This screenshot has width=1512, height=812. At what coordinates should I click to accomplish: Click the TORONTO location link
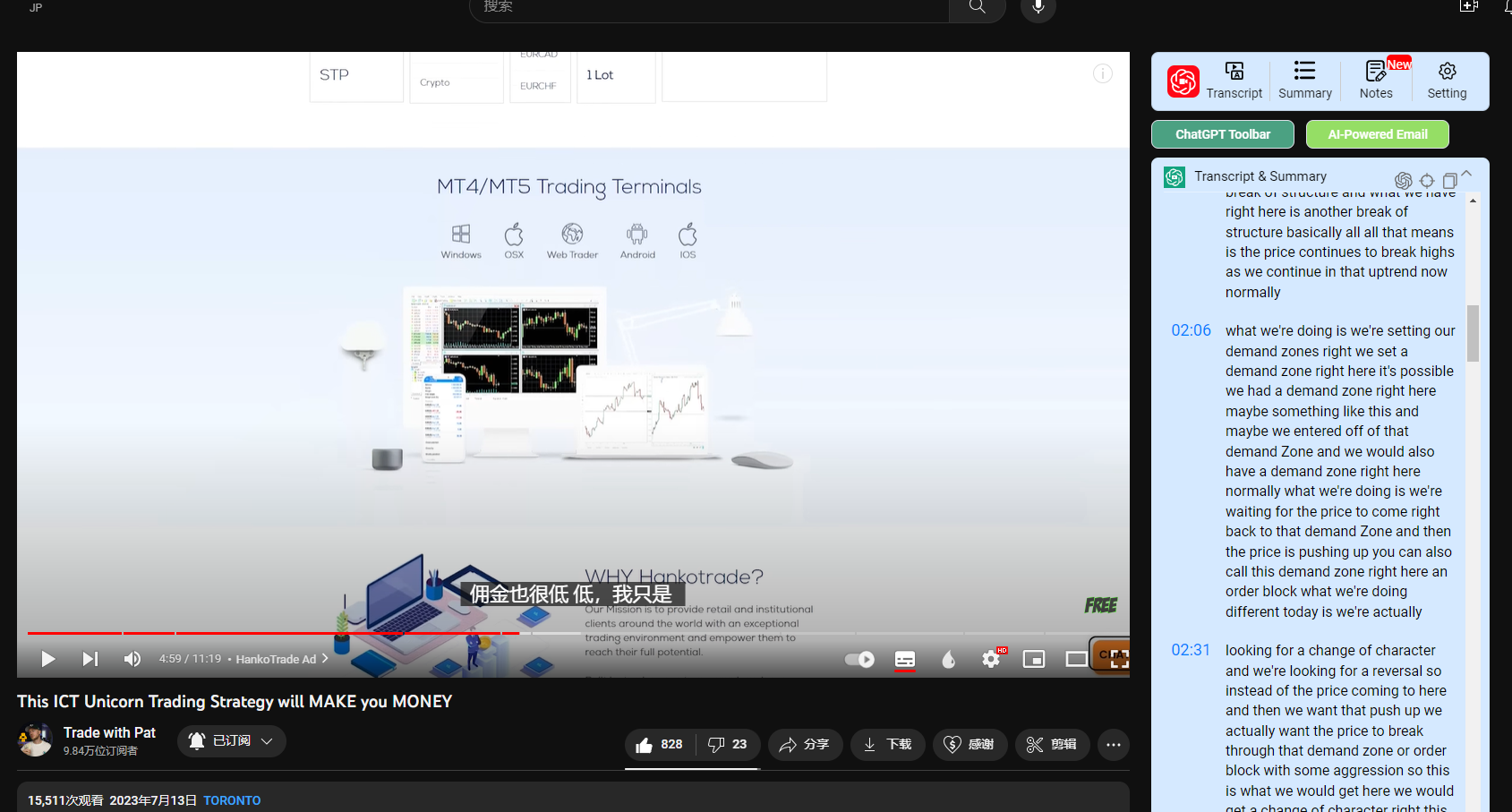pyautogui.click(x=232, y=800)
